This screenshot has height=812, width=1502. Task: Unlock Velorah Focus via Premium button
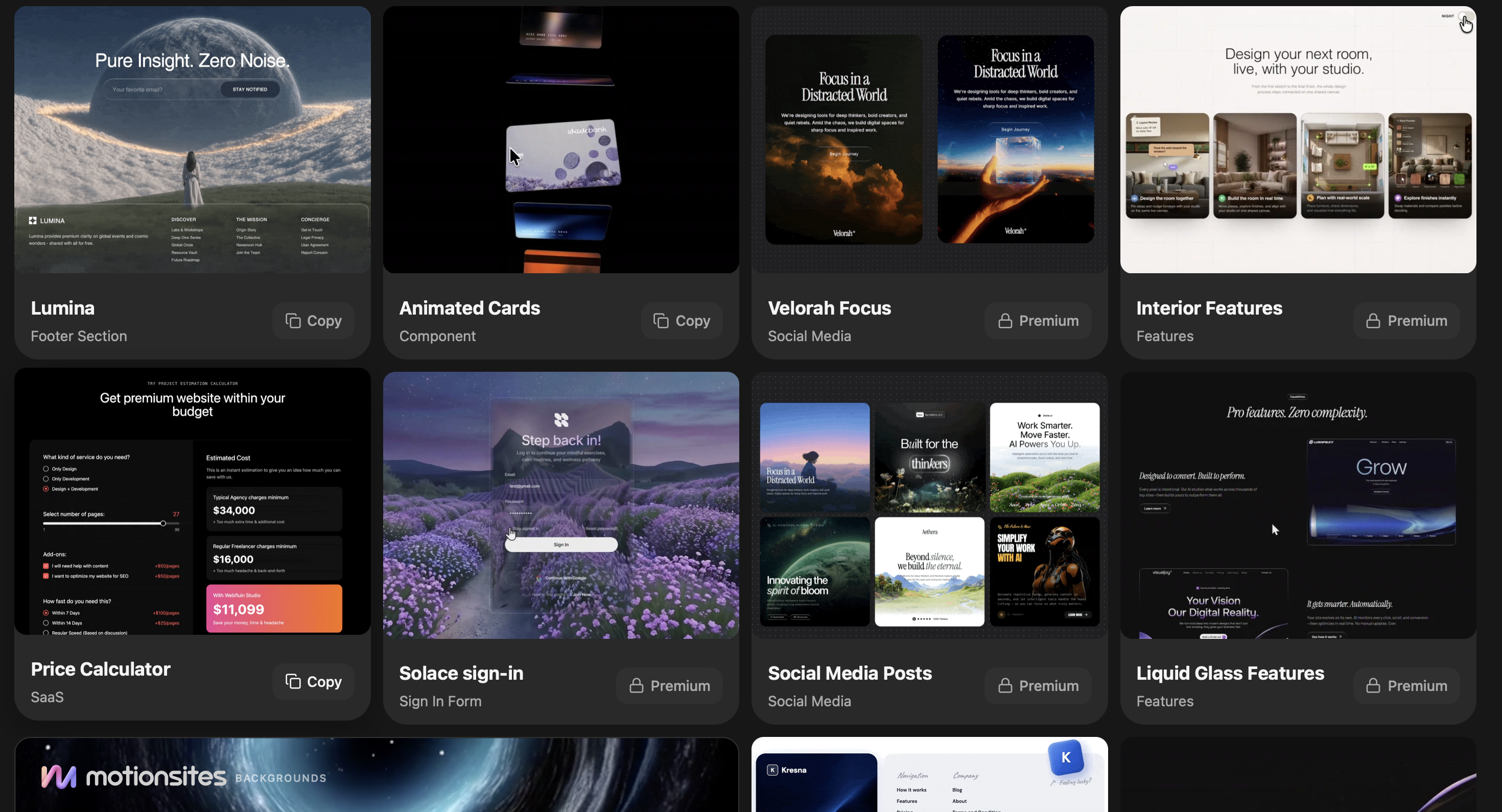pos(1038,321)
